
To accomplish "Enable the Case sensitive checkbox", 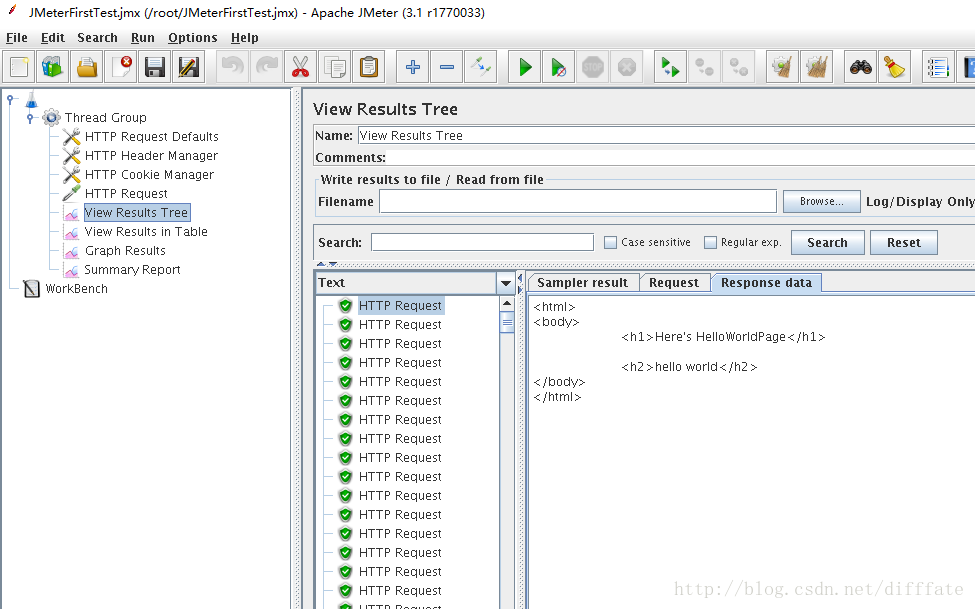I will 611,243.
